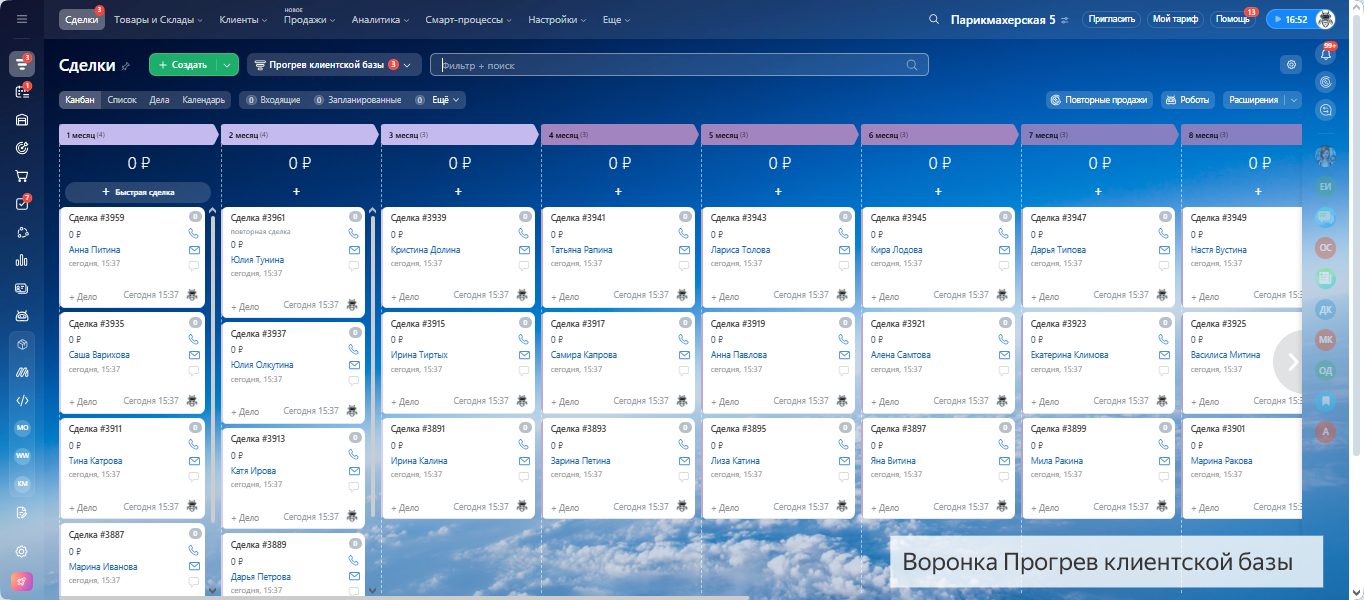
Task: Expand Аналитика menu
Action: coord(381,20)
